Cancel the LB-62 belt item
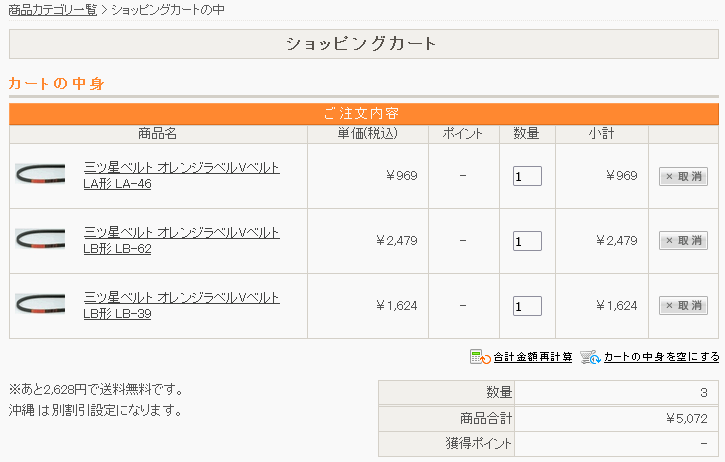725x462 pixels. coord(683,241)
